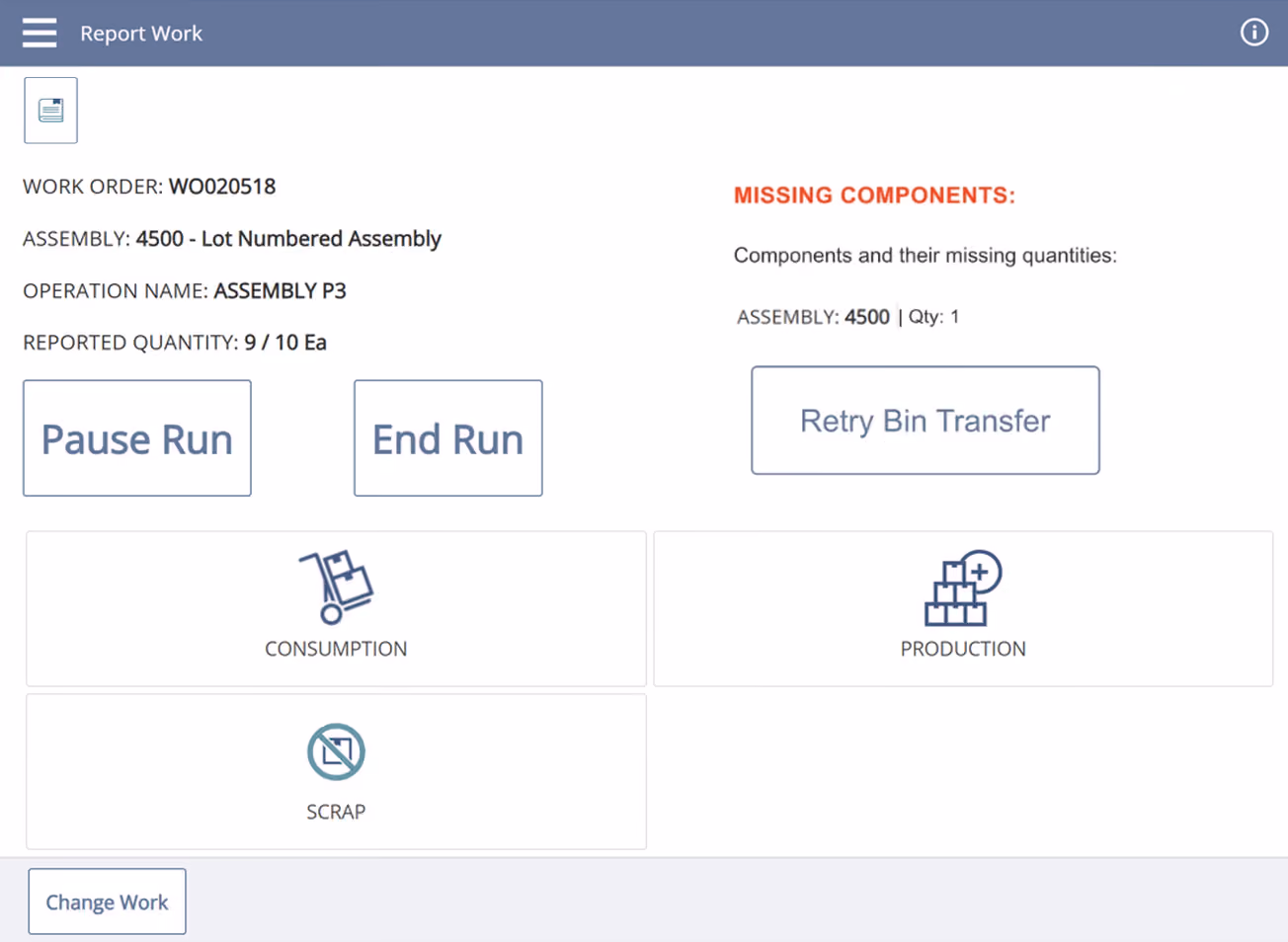Click the End Run button
1288x942 pixels.
click(x=448, y=438)
